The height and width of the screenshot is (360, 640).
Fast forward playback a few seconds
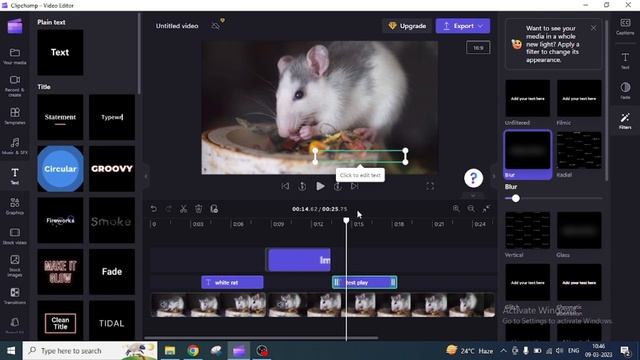pyautogui.click(x=338, y=186)
